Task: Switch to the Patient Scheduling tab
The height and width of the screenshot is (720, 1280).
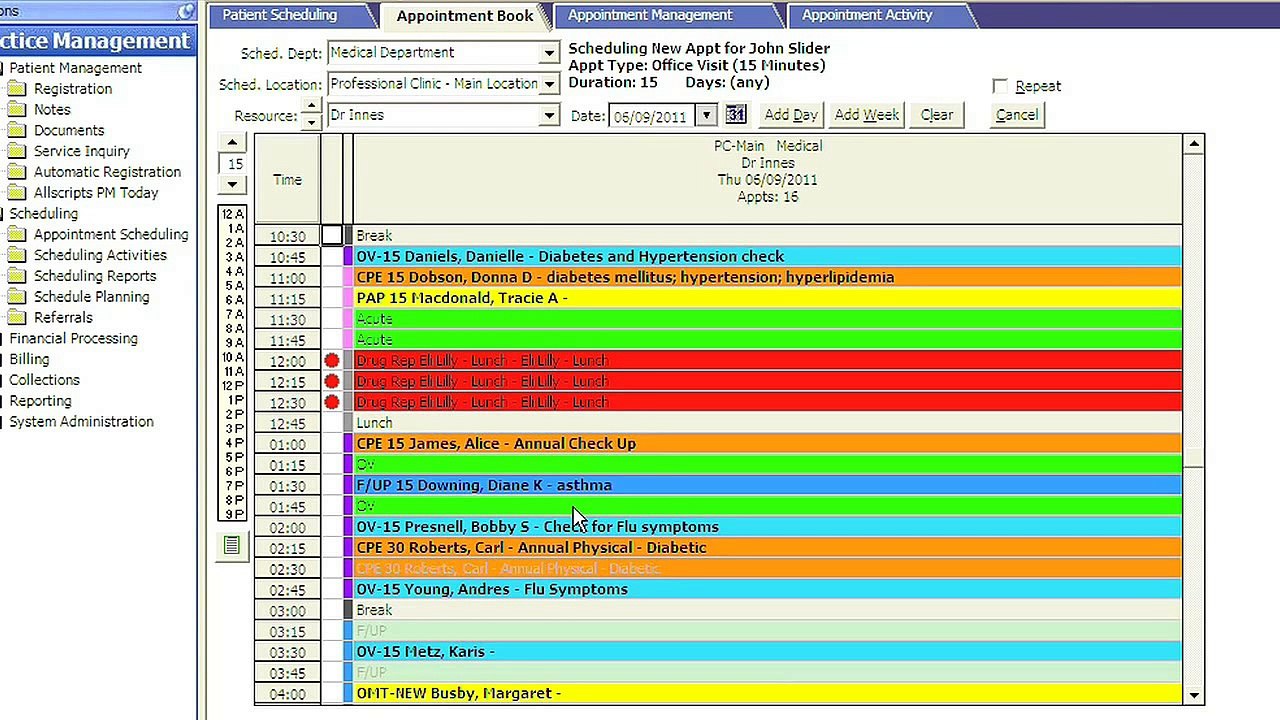Action: [280, 15]
